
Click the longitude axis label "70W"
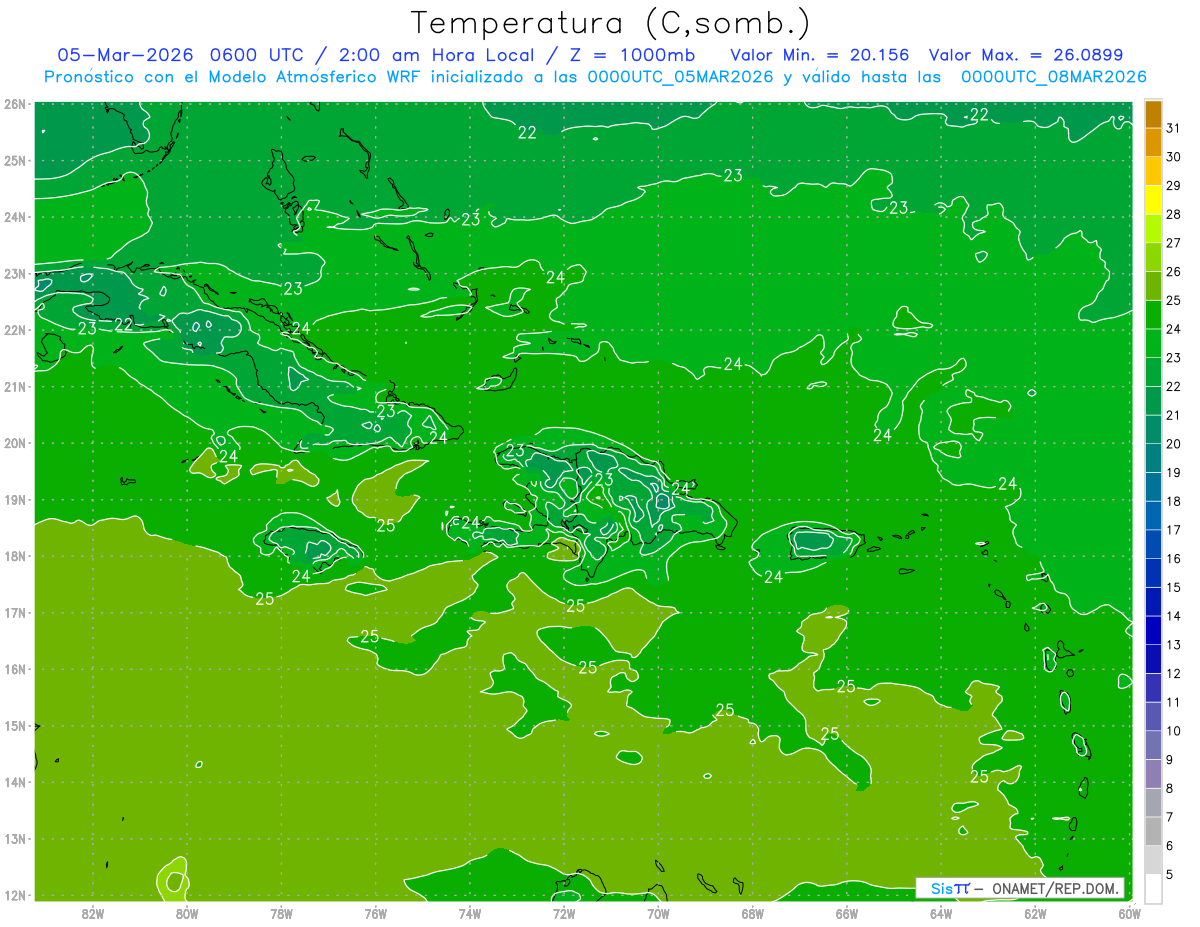[658, 912]
